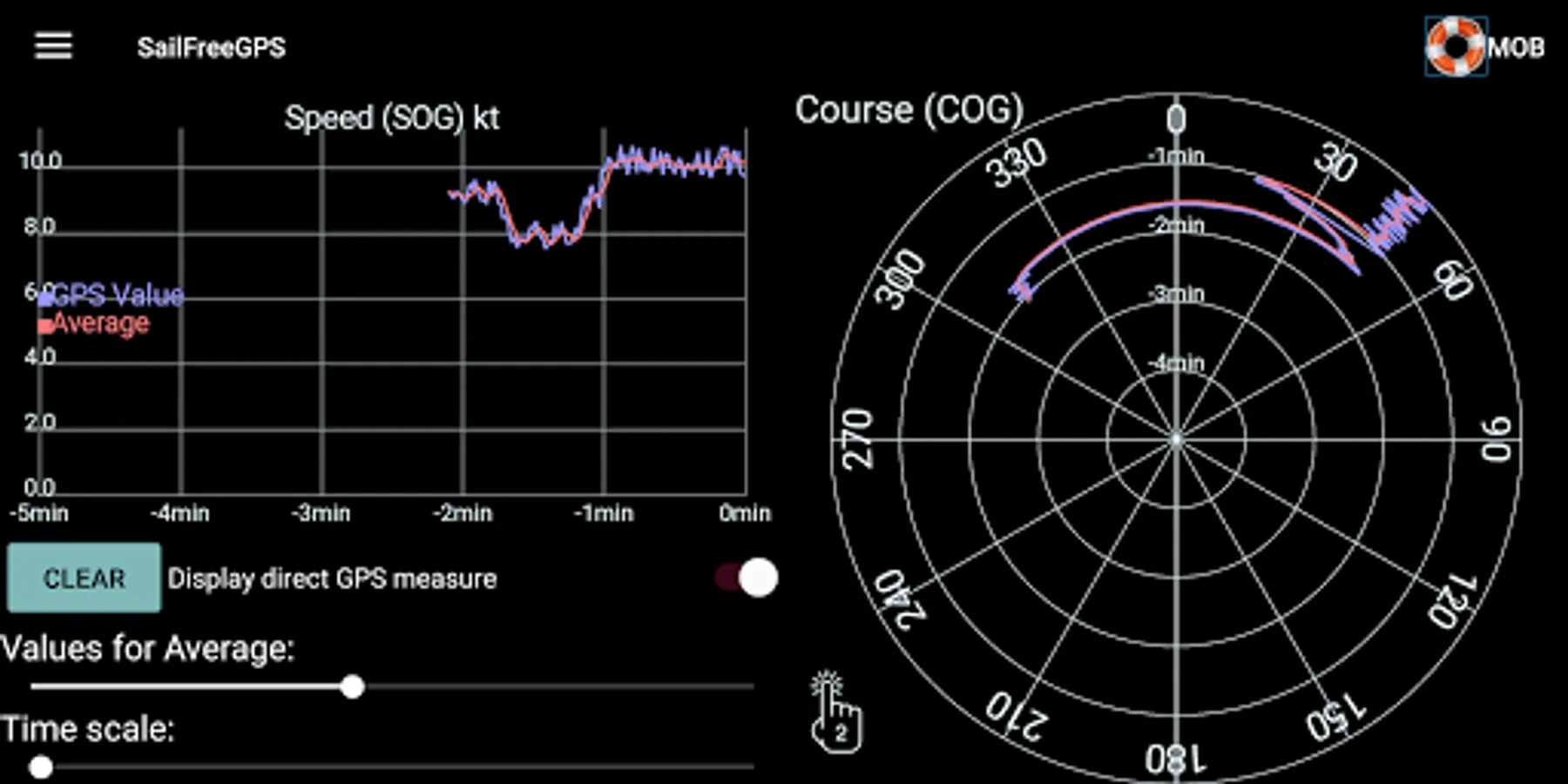Click the GPS Value legend entry
The image size is (1568, 784).
(112, 295)
